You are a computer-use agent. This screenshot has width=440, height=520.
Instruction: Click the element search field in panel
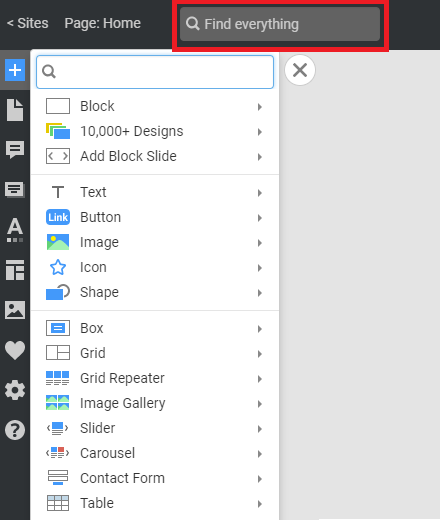[155, 72]
